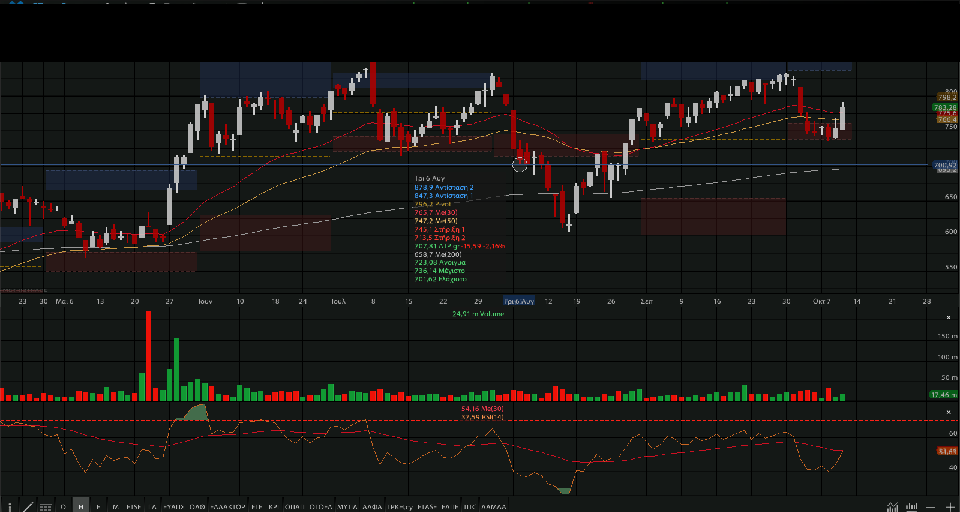The image size is (960, 512).
Task: Open the ΜΥΤΙΛ symbol tab
Action: point(347,506)
